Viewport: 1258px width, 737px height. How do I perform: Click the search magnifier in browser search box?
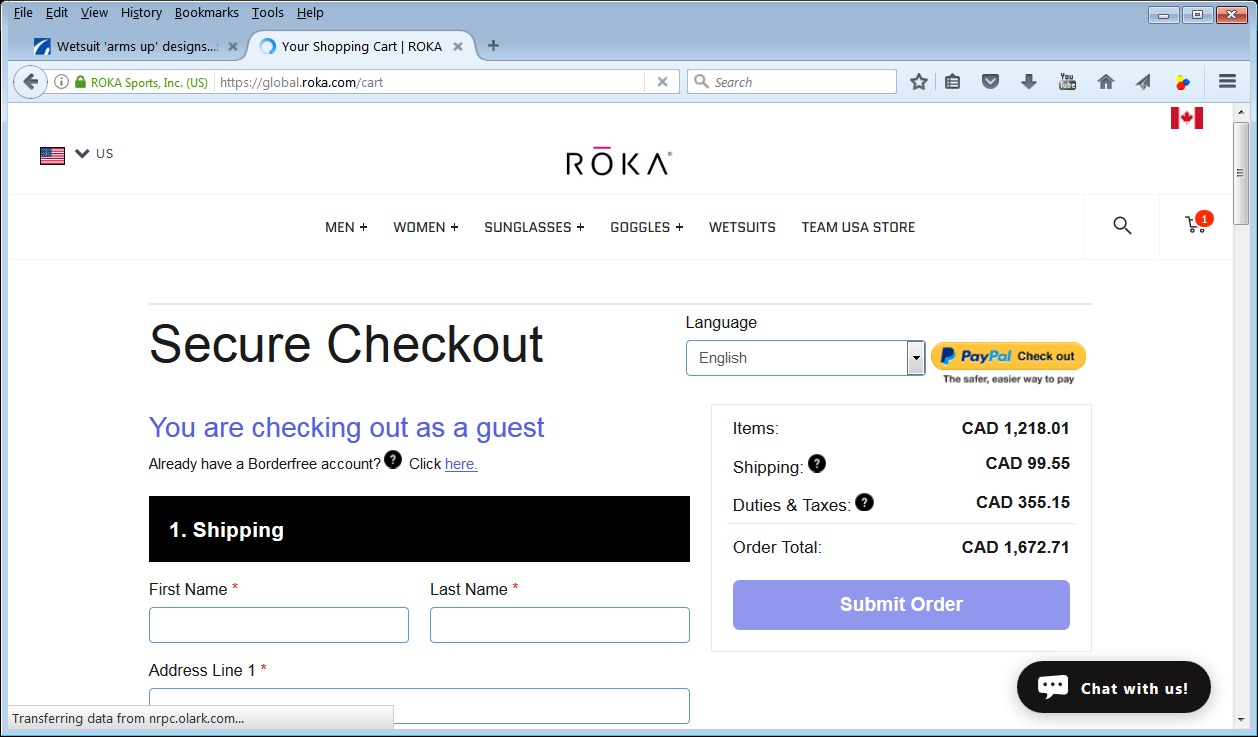pos(701,82)
